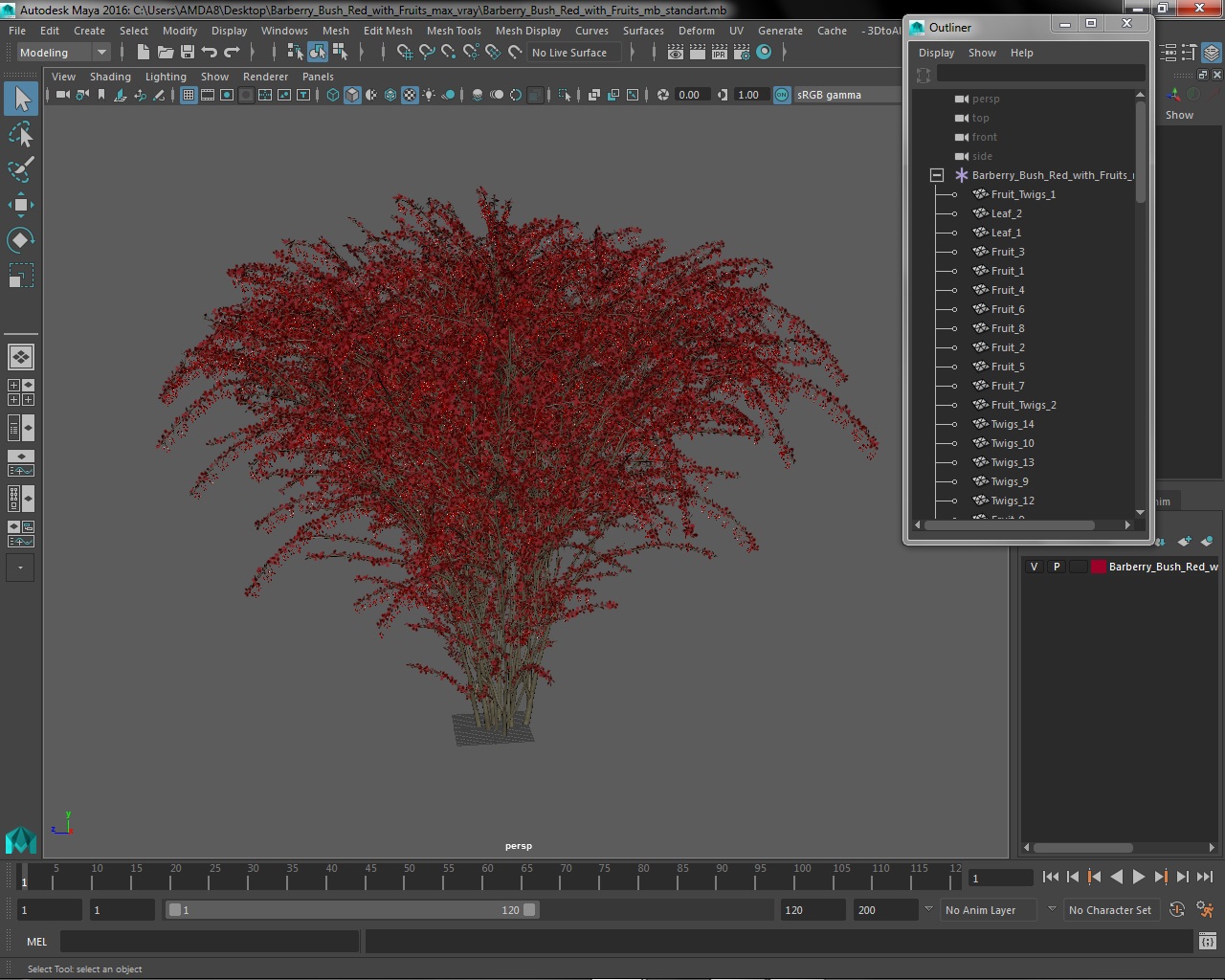
Task: Toggle layer playback P box
Action: click(x=1057, y=567)
